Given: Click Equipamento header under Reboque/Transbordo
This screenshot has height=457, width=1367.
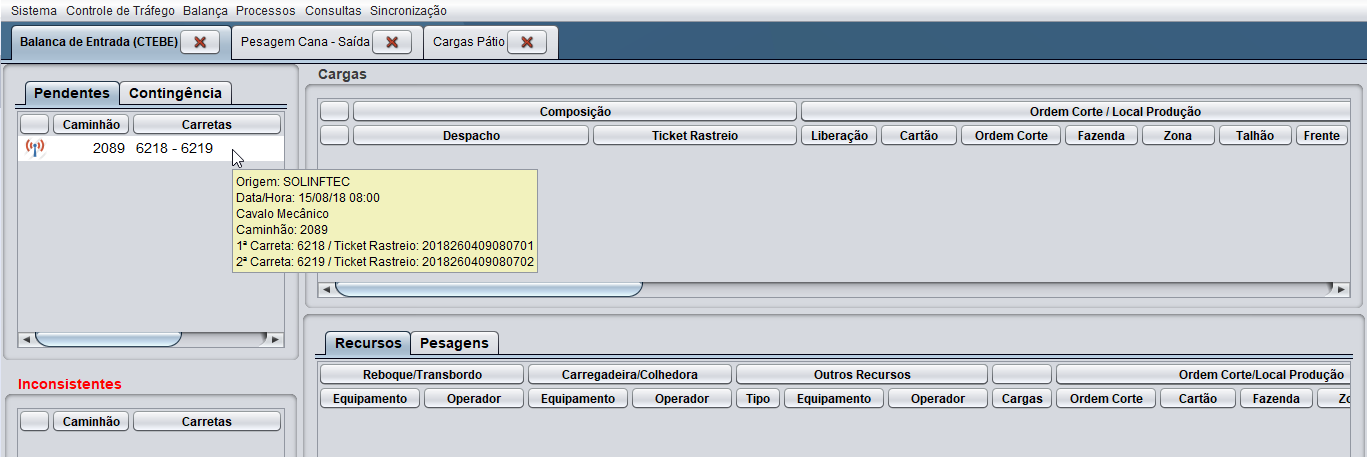Looking at the screenshot, I should (x=370, y=398).
